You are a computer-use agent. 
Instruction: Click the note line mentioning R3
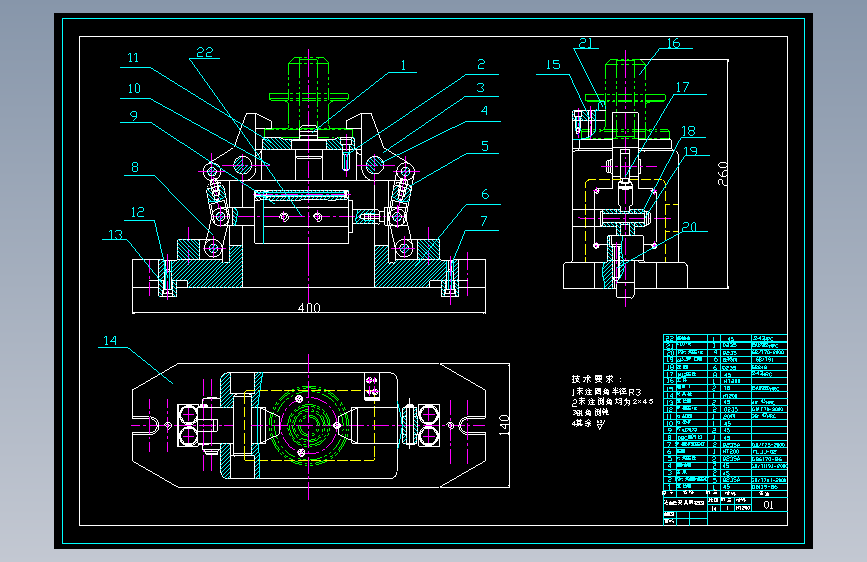pos(607,391)
